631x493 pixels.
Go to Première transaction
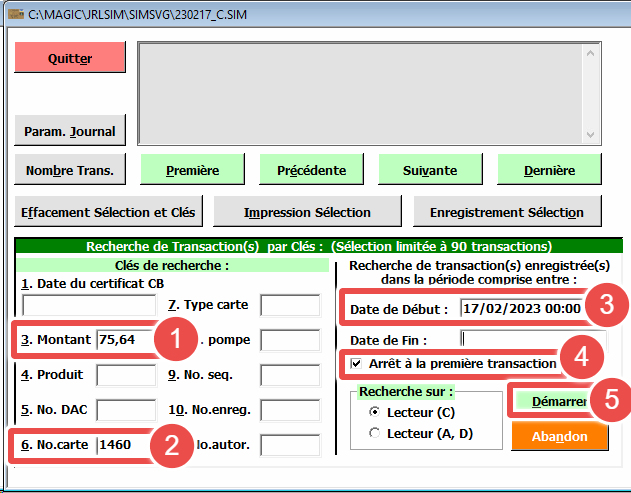pos(192,170)
